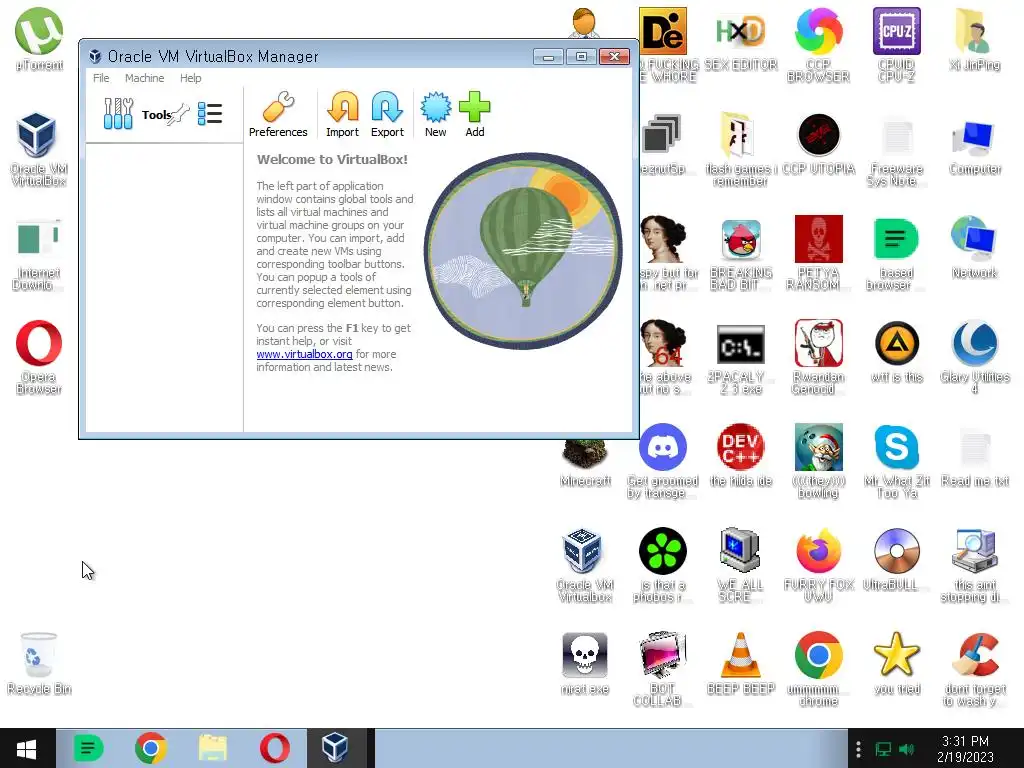1024x768 pixels.
Task: Open the taskbar clock and date
Action: (965, 749)
